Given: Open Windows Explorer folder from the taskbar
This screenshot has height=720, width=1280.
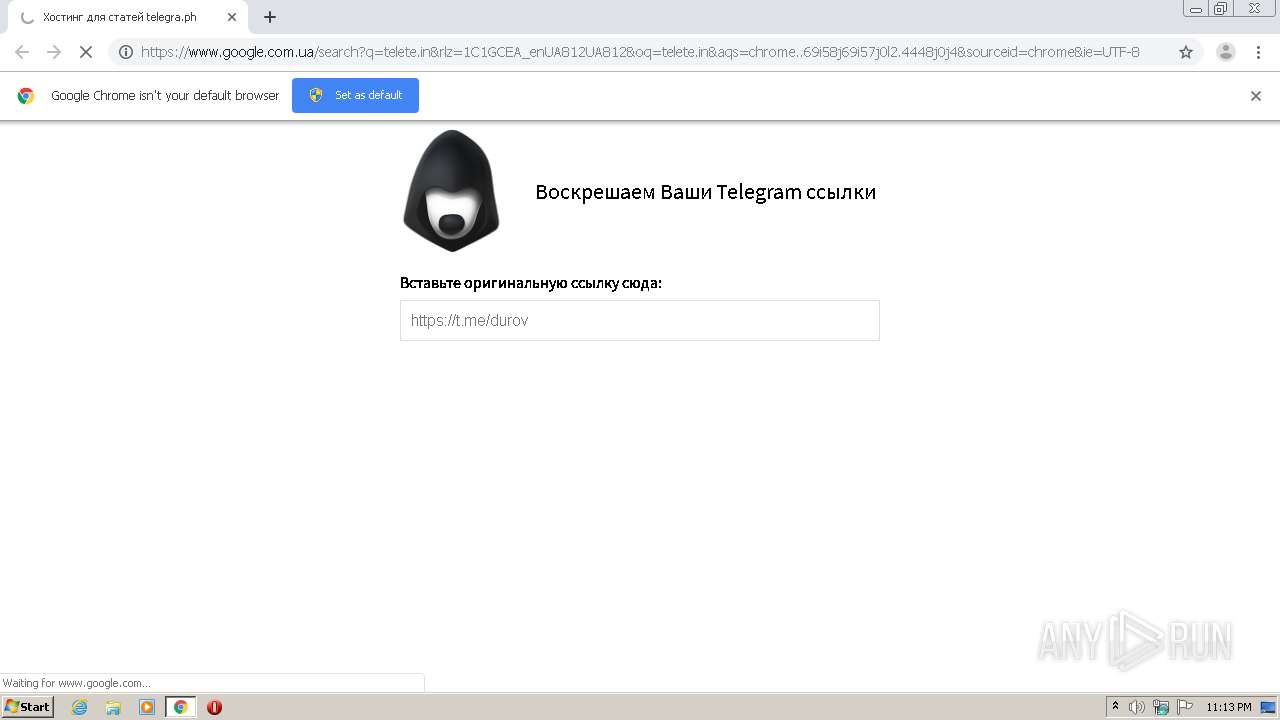Looking at the screenshot, I should [x=113, y=707].
